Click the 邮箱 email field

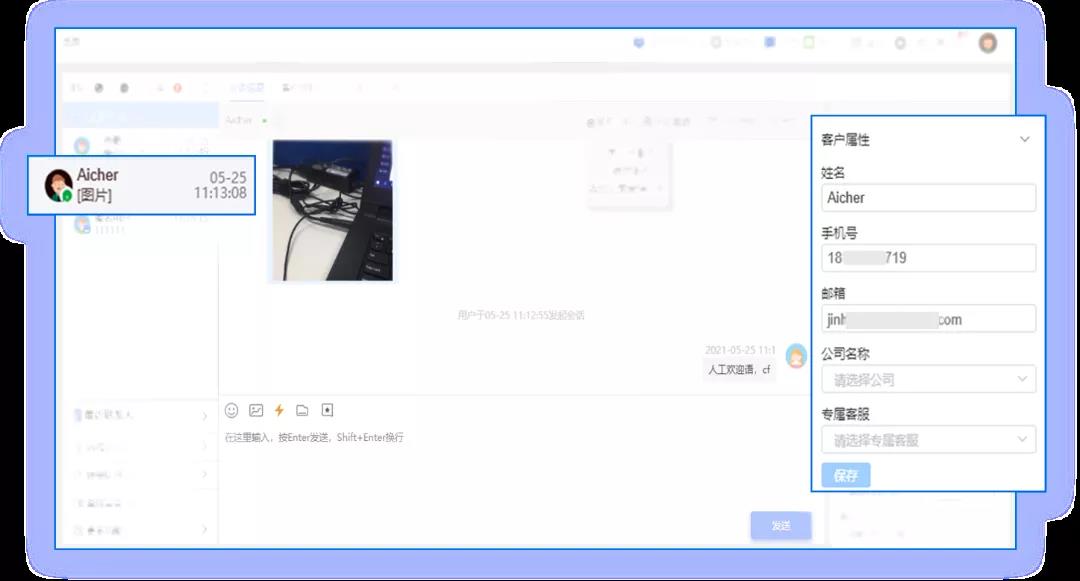click(x=928, y=319)
